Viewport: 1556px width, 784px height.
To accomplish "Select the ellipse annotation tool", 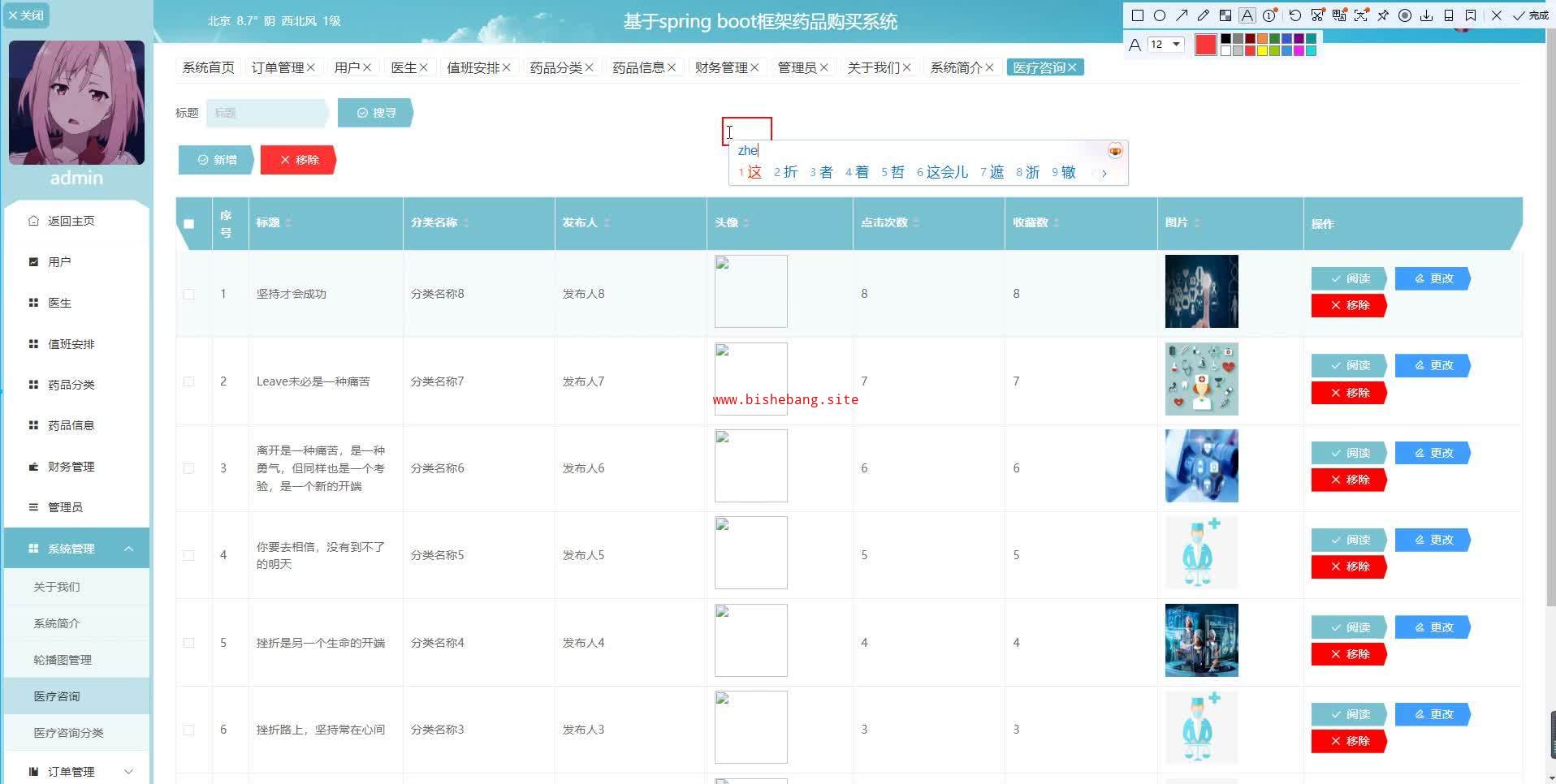I will [x=1160, y=15].
